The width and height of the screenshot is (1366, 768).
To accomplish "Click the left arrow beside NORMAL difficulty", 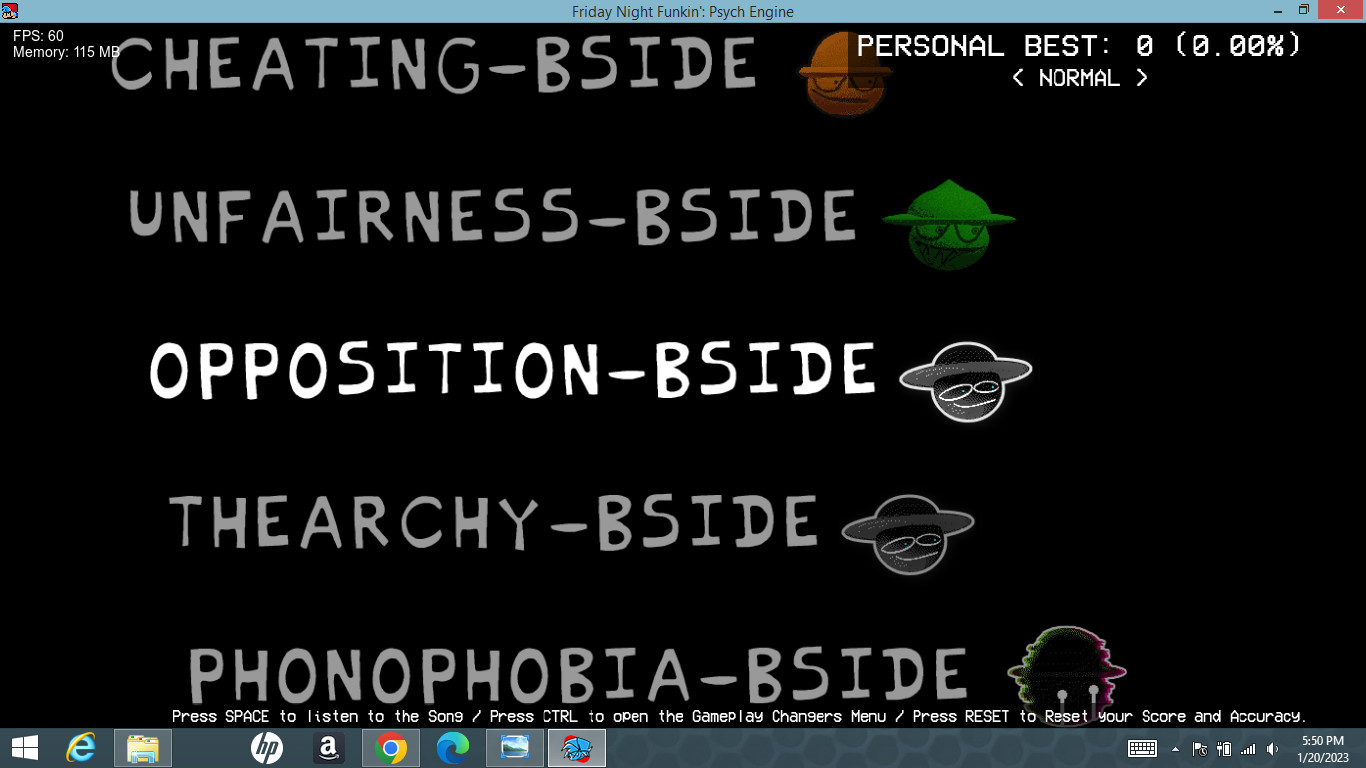I will (x=1018, y=78).
